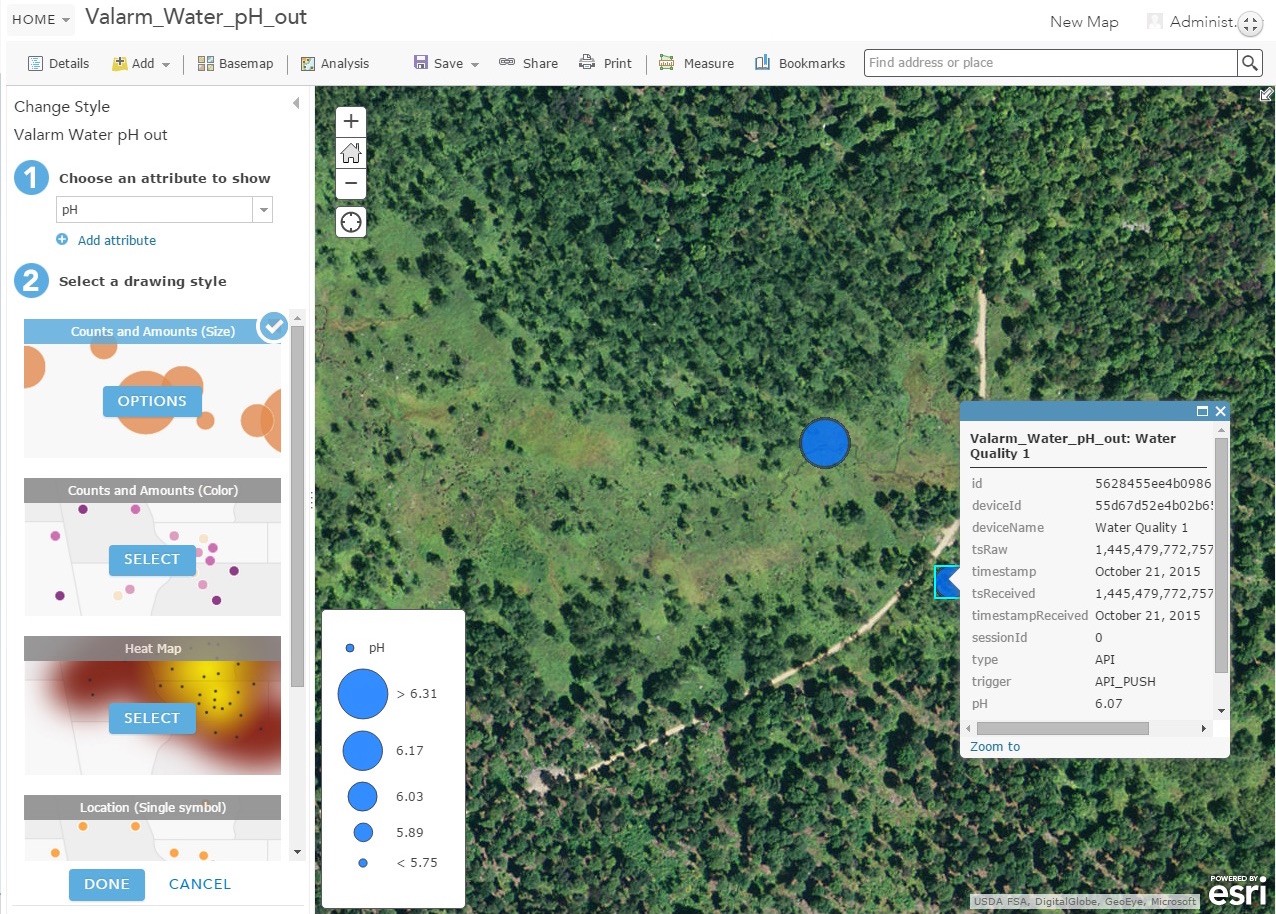Click the find my location icon
The width and height of the screenshot is (1276, 914).
click(x=351, y=222)
